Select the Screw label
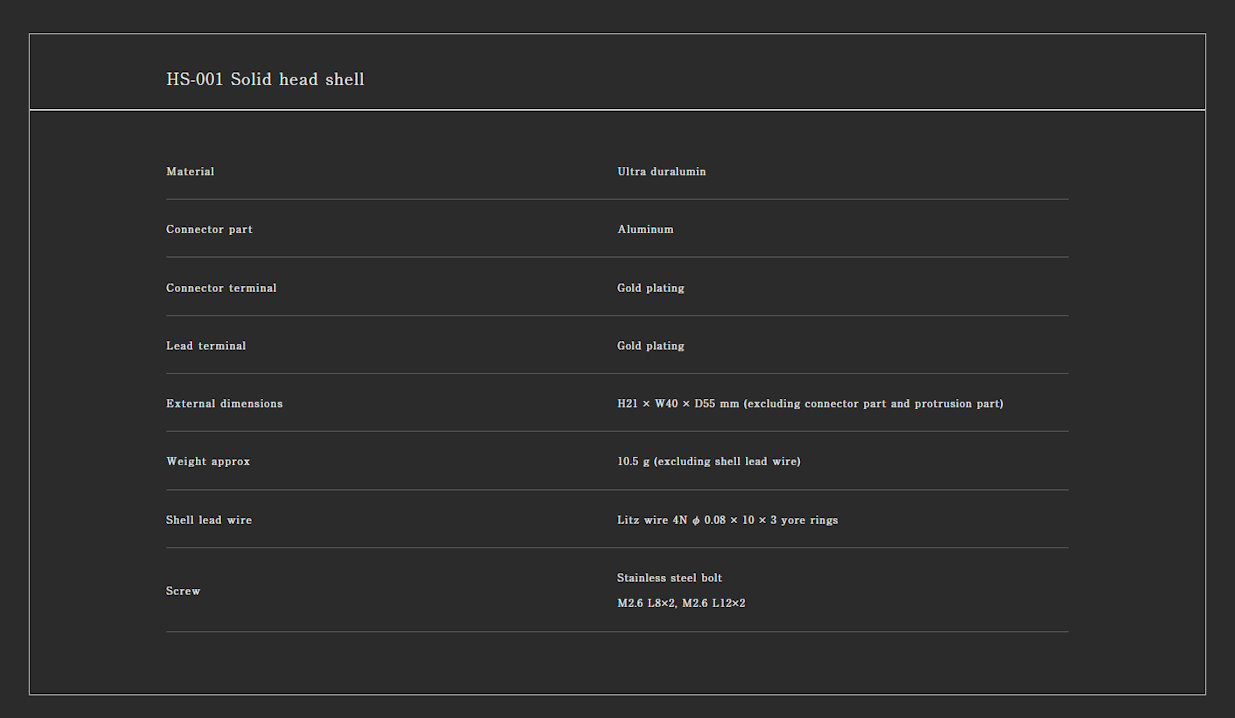Screen dimensions: 1235x718 point(183,591)
